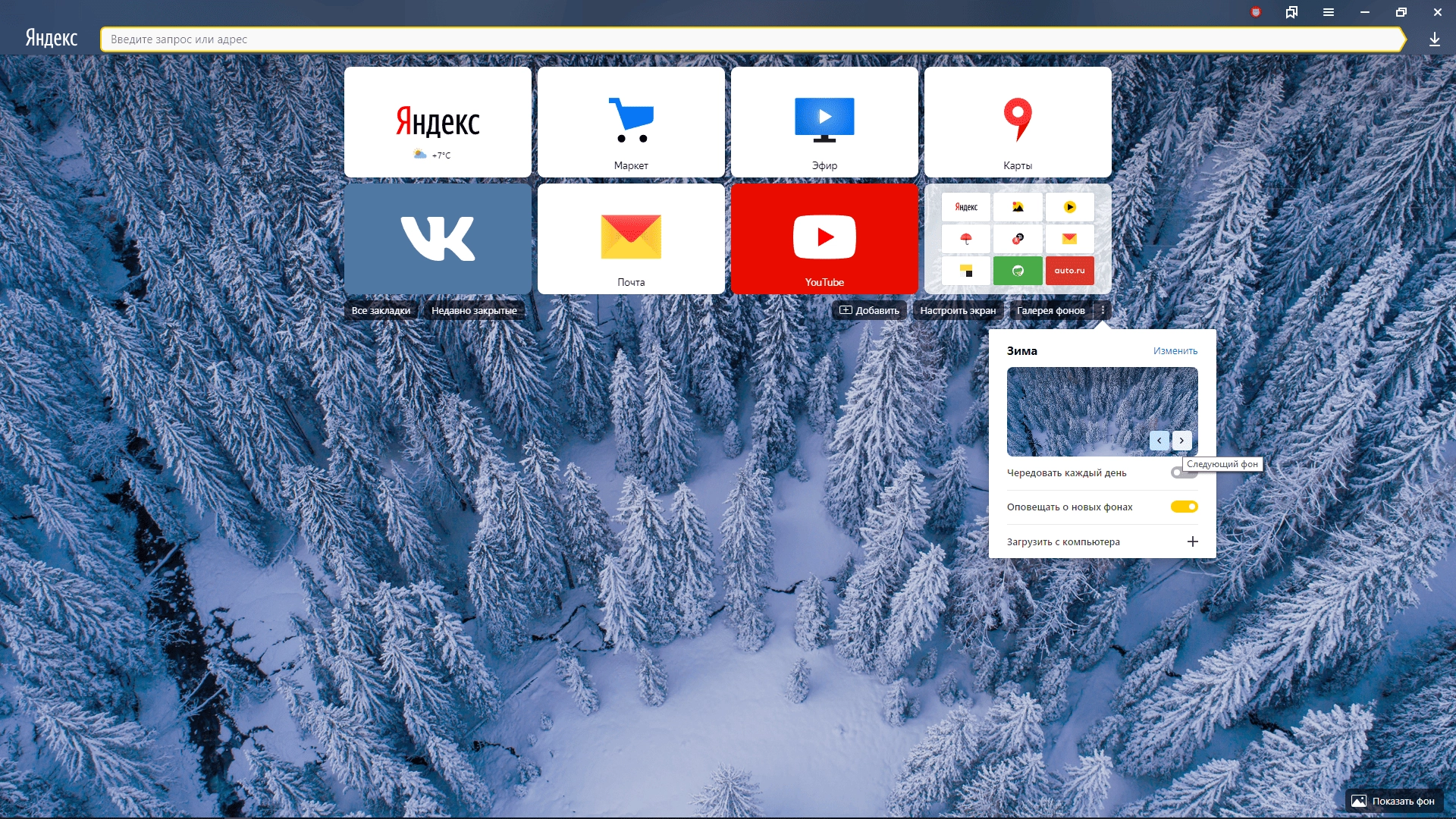Viewport: 1456px width, 819px height.
Task: Toggle Чередовать каждый день switch
Action: [1184, 472]
